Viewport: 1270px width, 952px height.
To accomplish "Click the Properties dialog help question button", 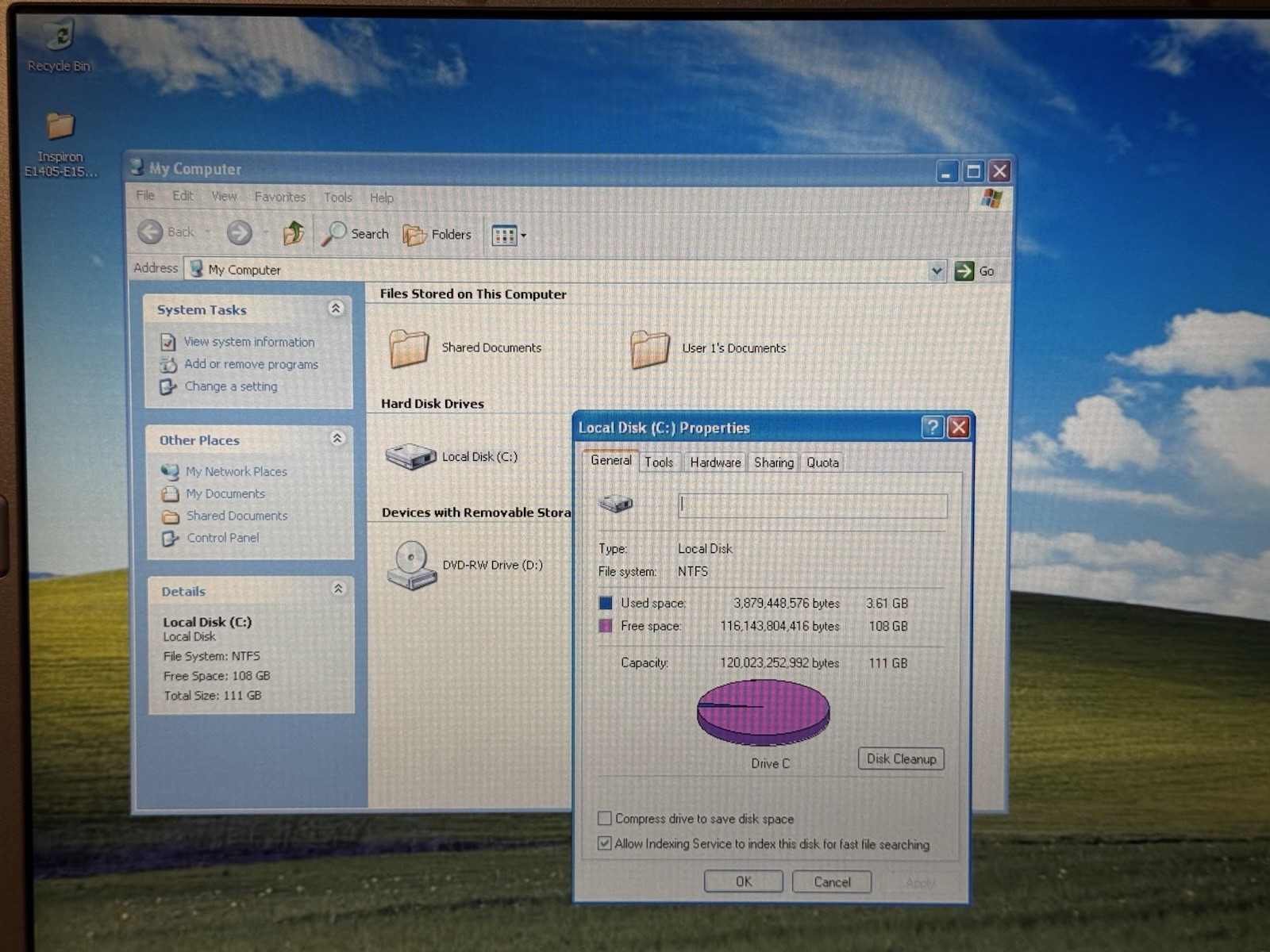I will tap(933, 428).
